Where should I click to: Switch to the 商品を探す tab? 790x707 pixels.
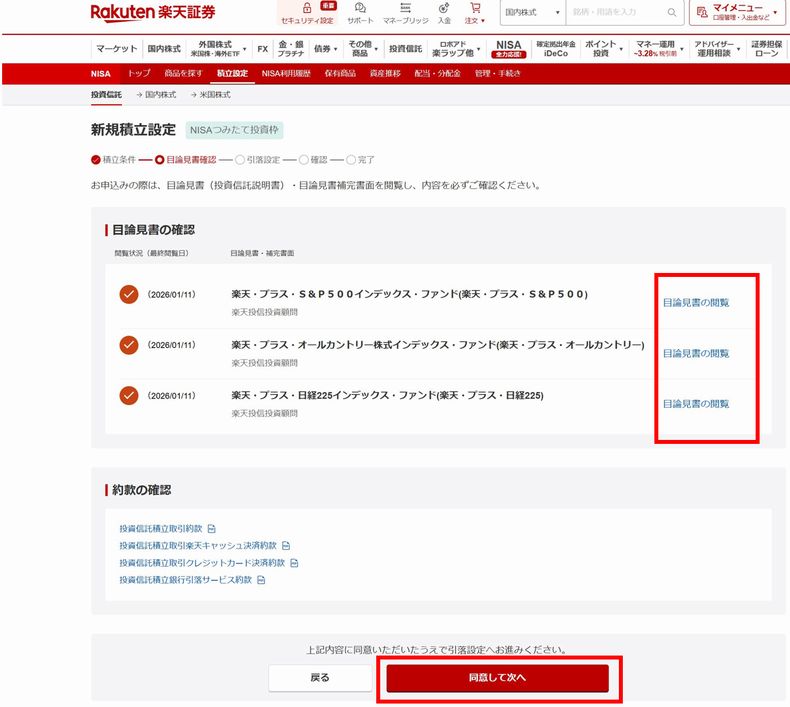pos(183,73)
